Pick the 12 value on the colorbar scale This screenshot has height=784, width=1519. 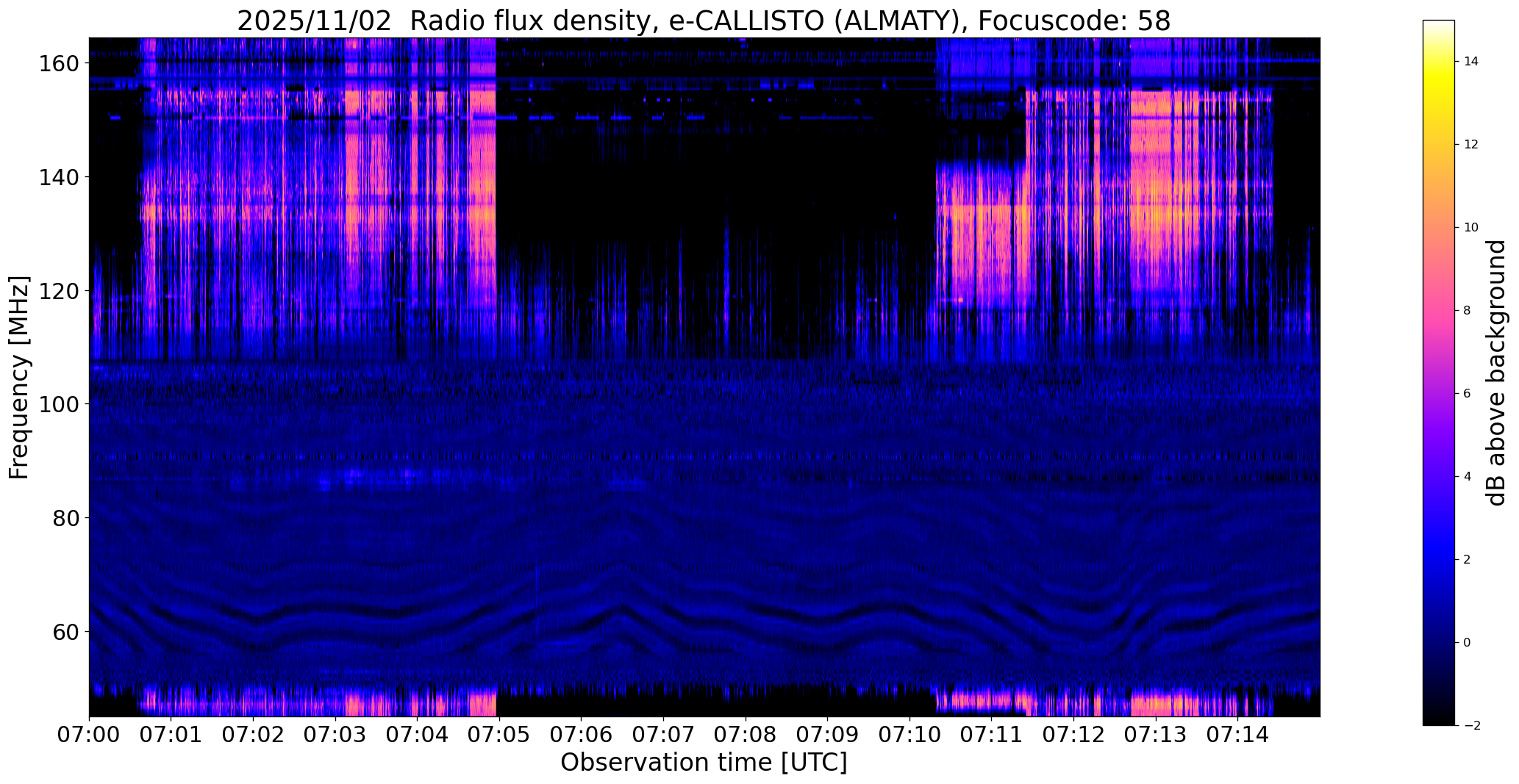(x=1470, y=145)
